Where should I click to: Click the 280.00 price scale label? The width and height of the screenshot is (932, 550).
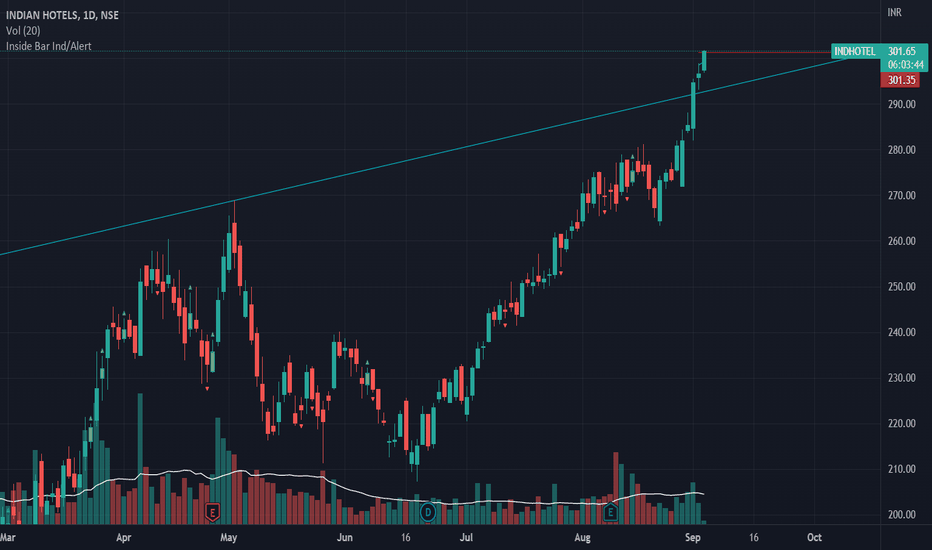click(x=902, y=150)
